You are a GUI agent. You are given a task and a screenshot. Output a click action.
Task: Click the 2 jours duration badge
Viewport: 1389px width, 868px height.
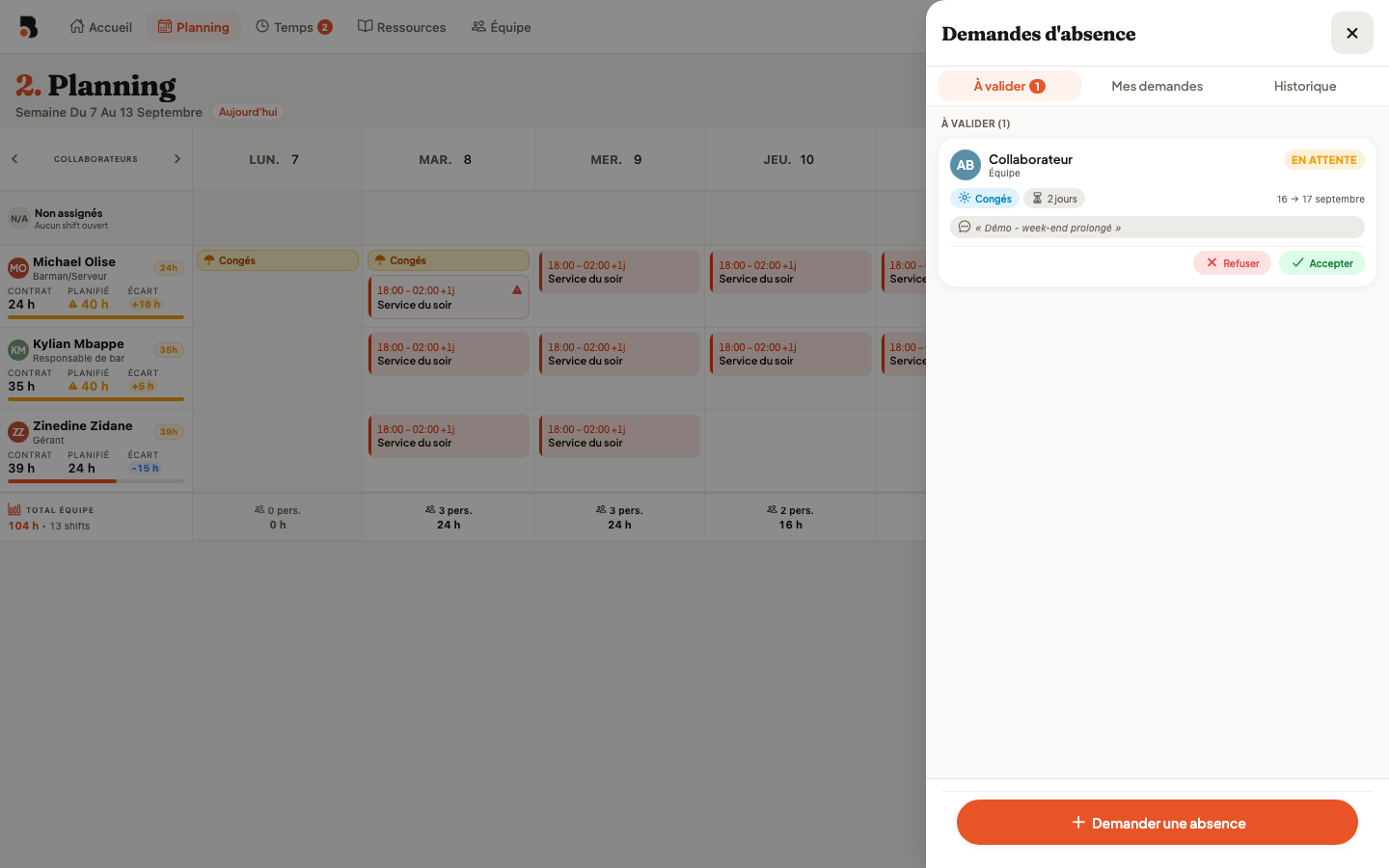click(x=1054, y=199)
